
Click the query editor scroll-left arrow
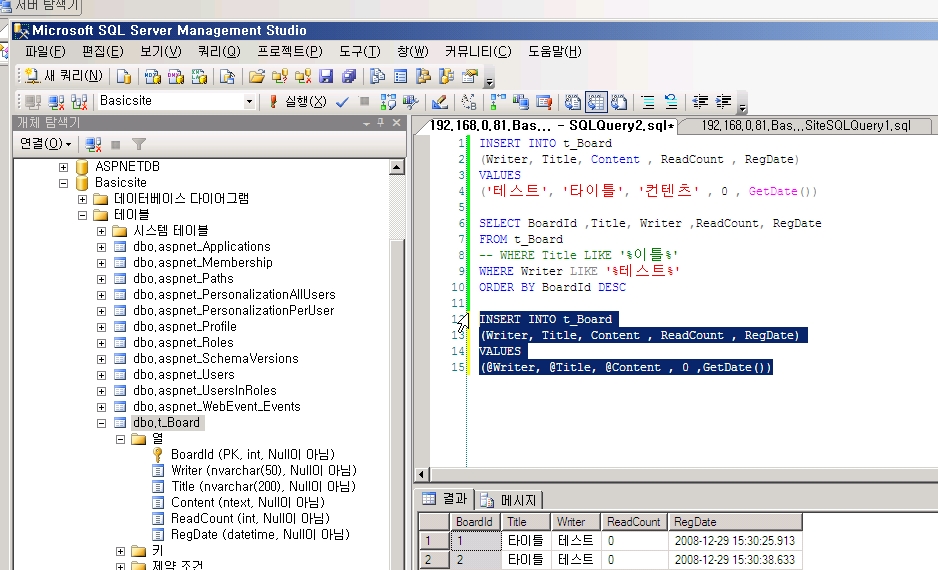click(x=421, y=474)
